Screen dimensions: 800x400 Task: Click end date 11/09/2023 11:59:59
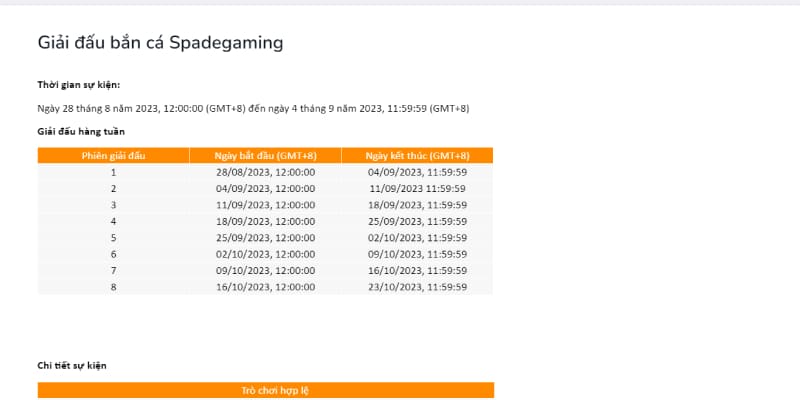[417, 189]
